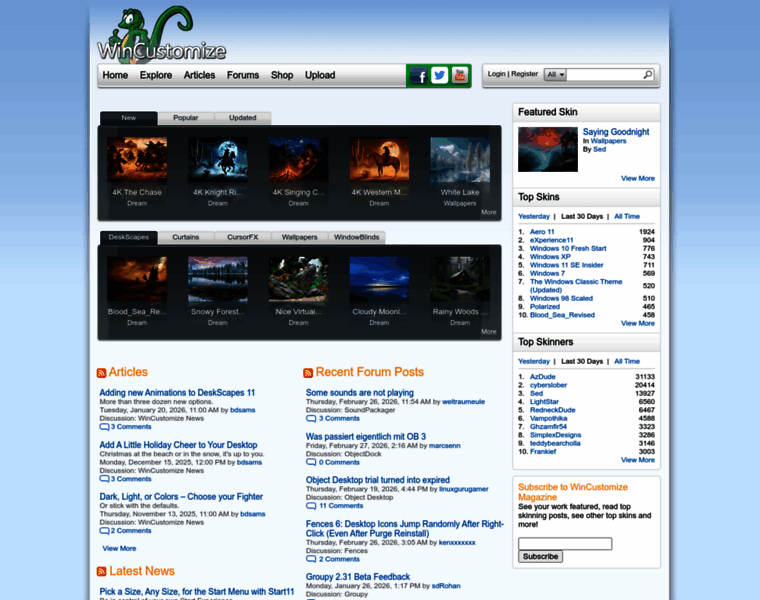The height and width of the screenshot is (600, 760).
Task: Open the Twitter bird icon
Action: tap(440, 75)
